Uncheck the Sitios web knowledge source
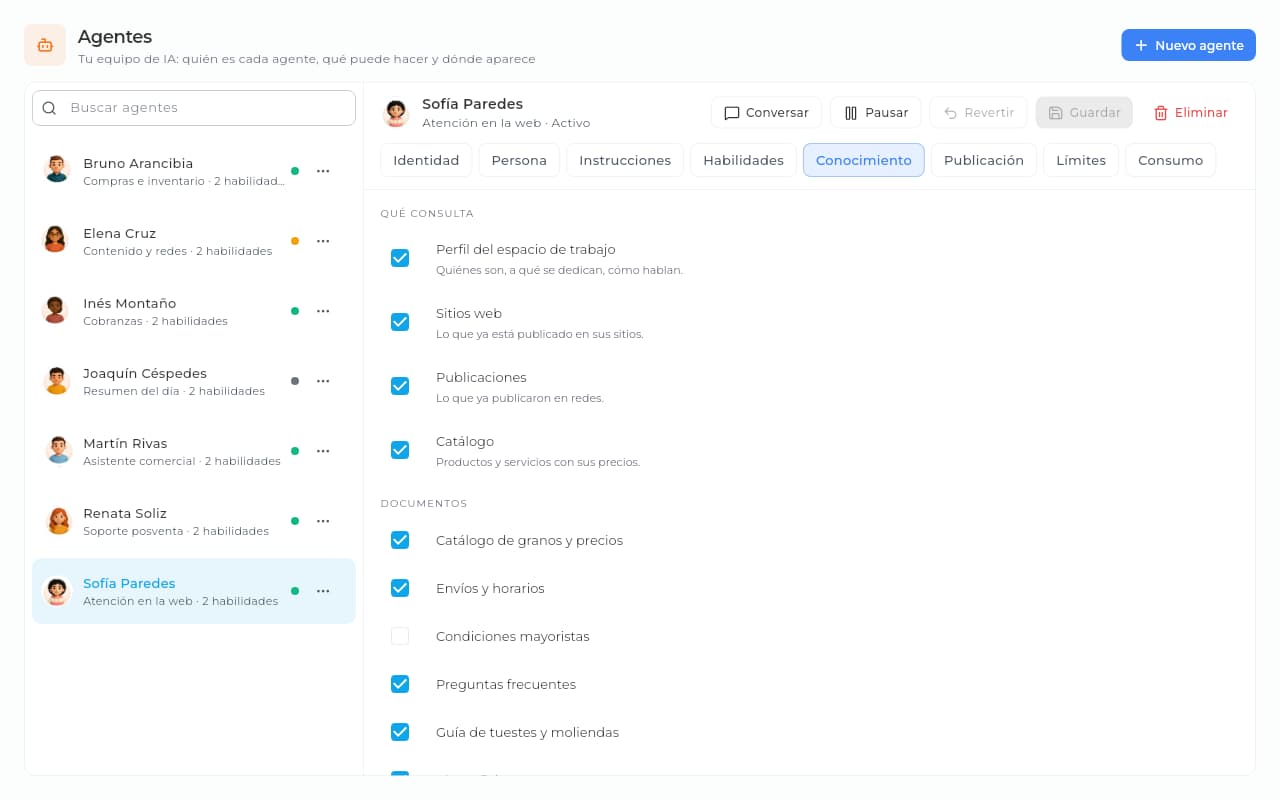Screen dimensions: 1280x800 [x=400, y=322]
